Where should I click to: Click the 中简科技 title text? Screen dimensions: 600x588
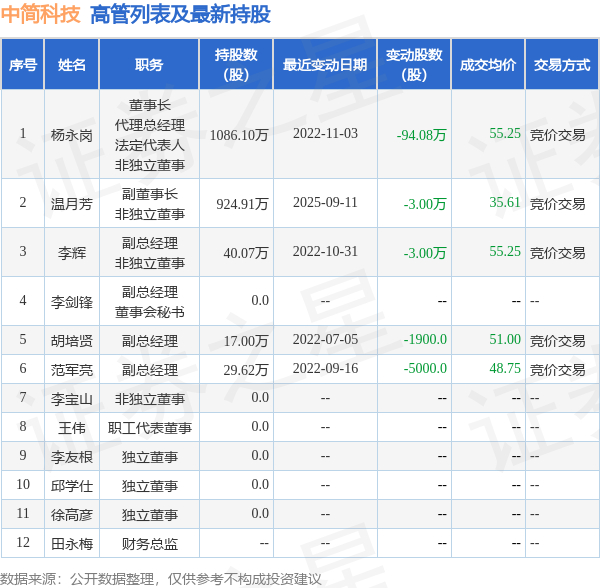[x=41, y=15]
